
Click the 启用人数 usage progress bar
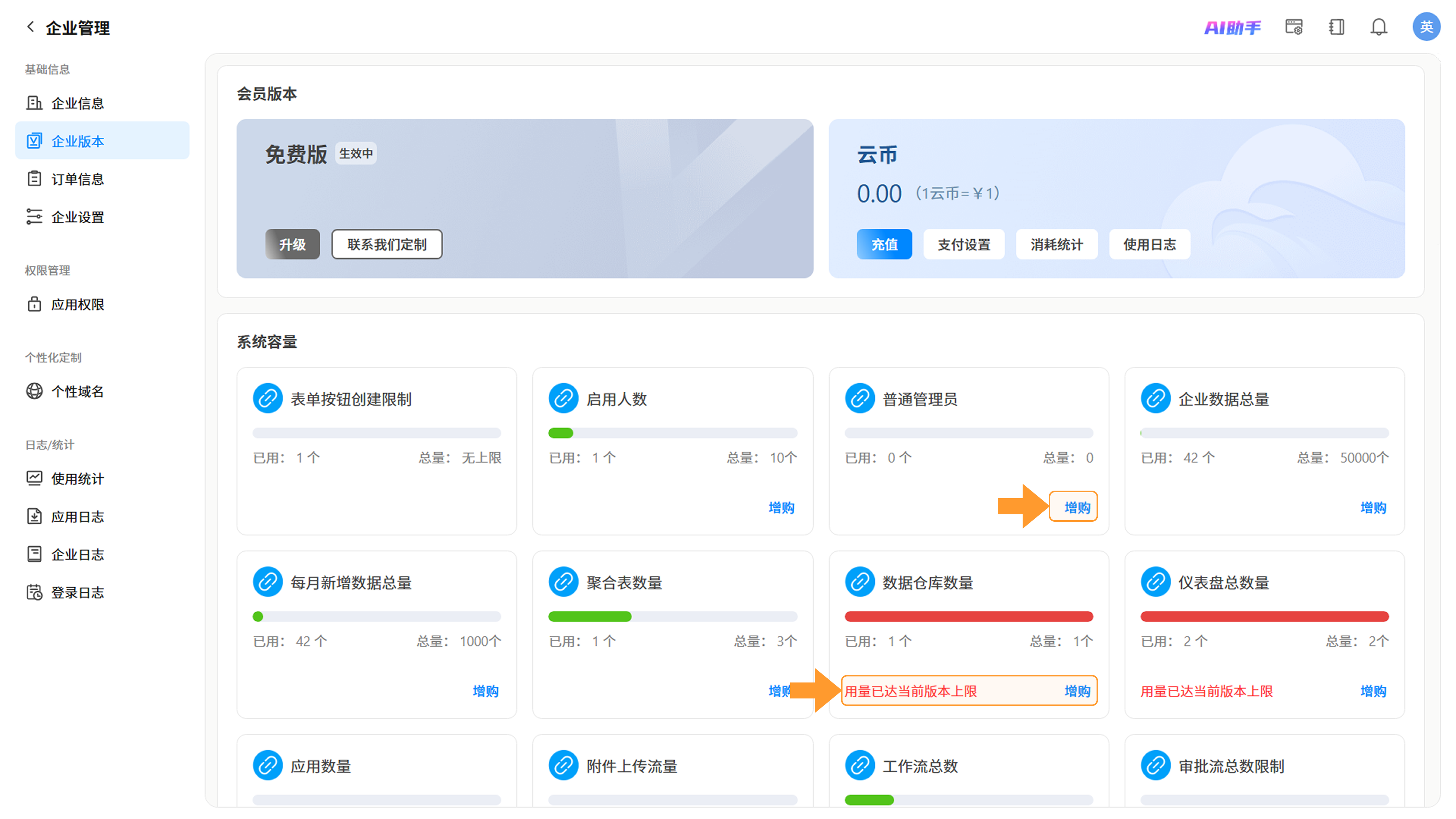coord(673,433)
